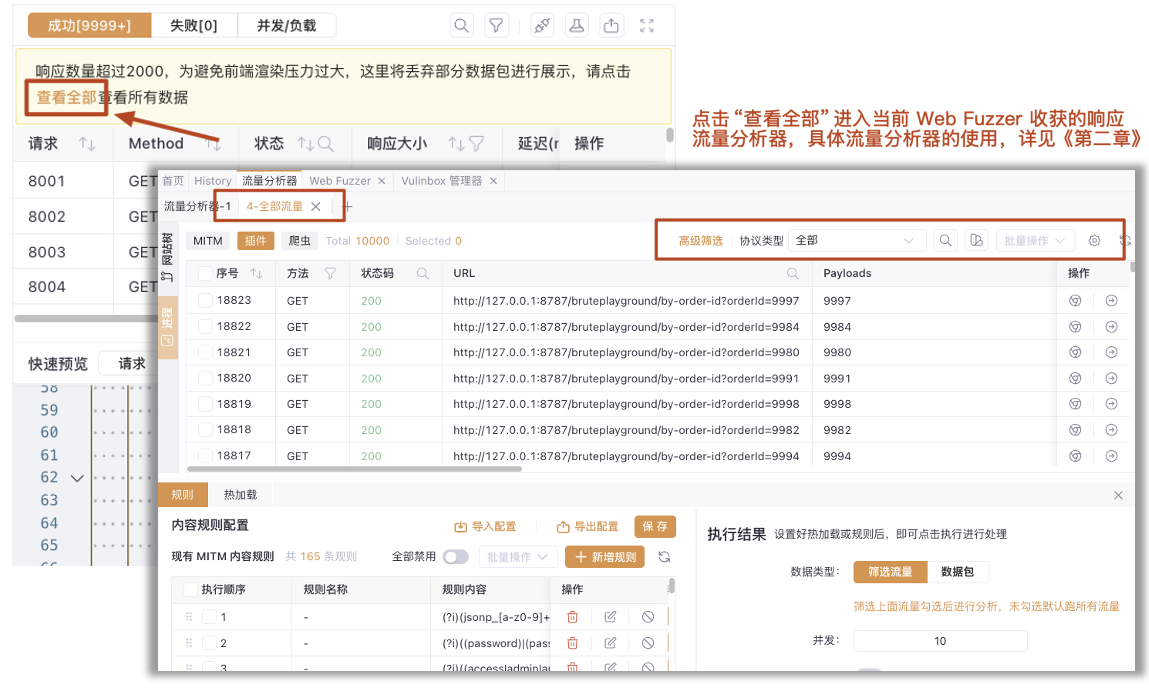Viewport: 1149px width, 693px height.
Task: Click arrow send icon for row 18818
Action: (x=1111, y=429)
